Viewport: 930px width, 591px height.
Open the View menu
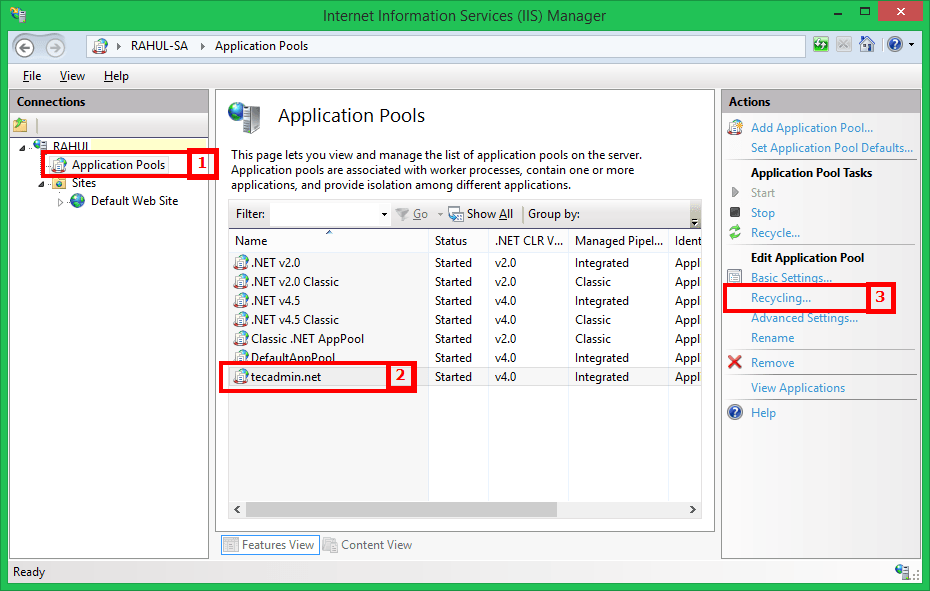point(71,75)
